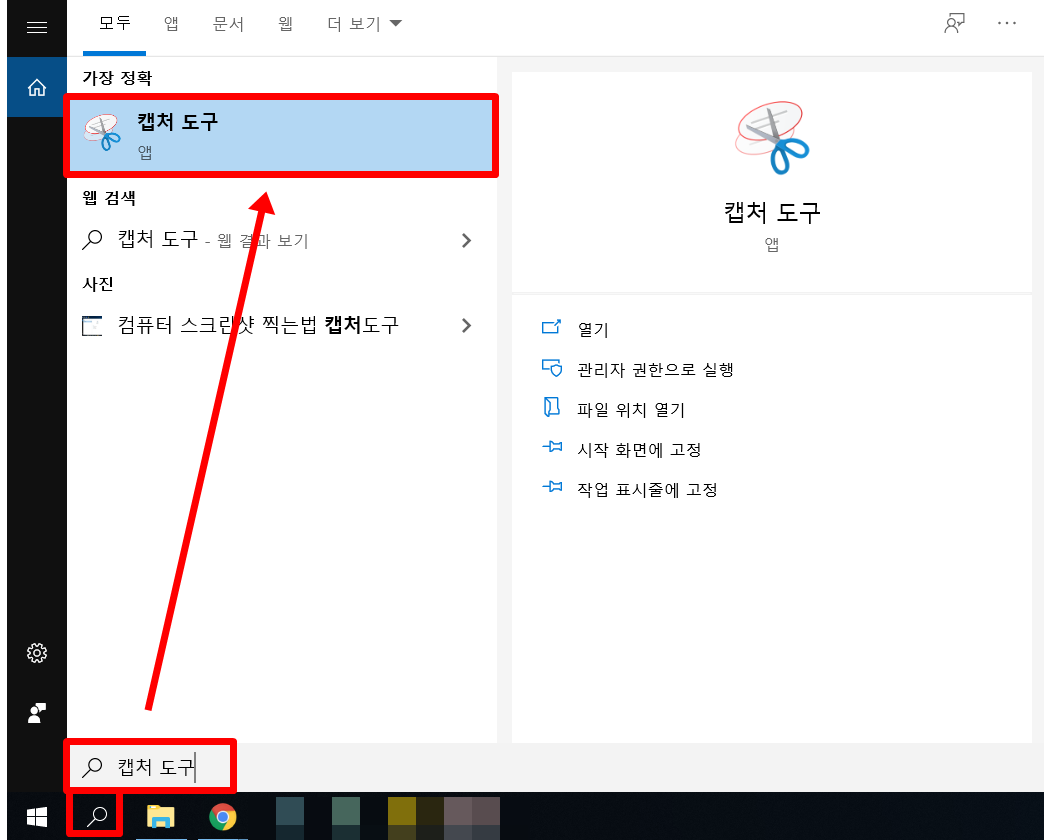Click 열기 to open the app

click(x=593, y=329)
